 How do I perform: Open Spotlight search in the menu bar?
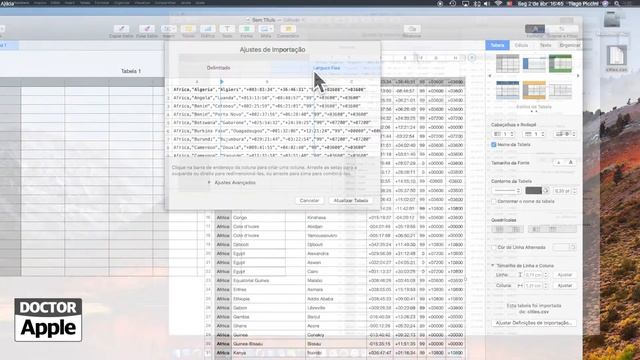click(x=617, y=4)
